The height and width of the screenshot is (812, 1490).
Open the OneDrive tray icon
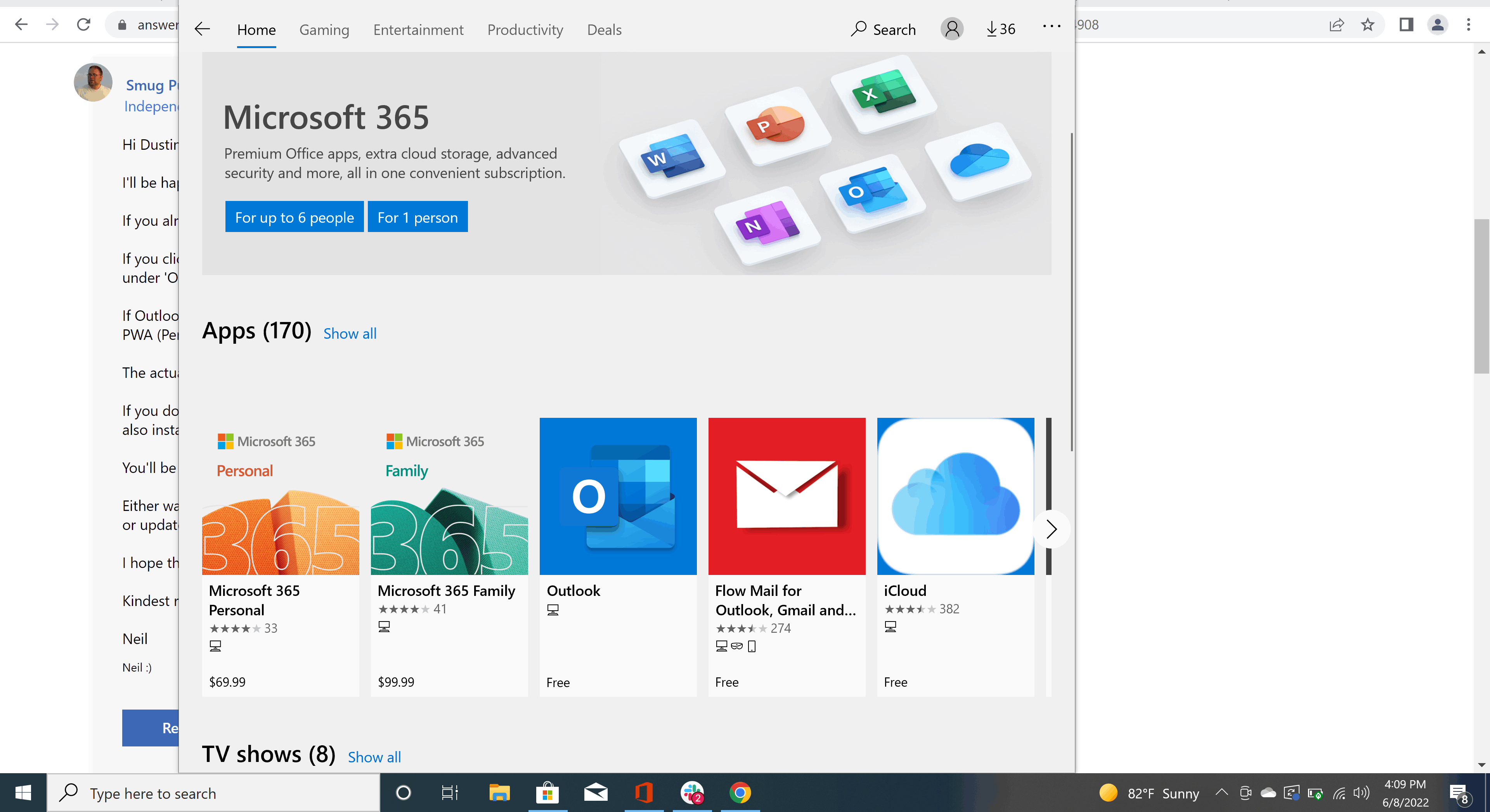(x=1268, y=793)
